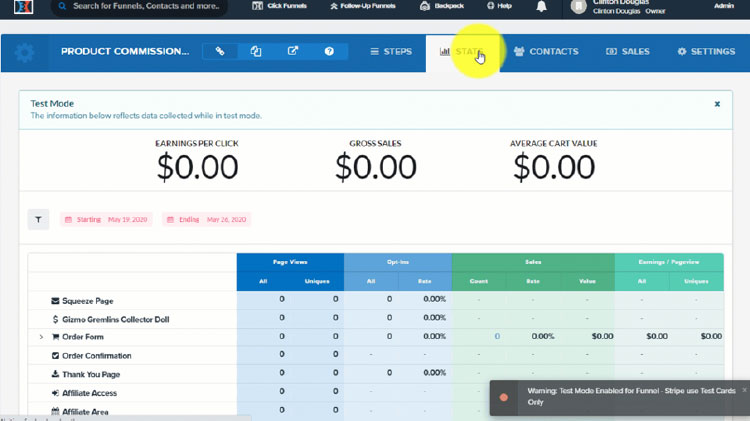
Task: Click the Order Confirmation check icon
Action: tap(55, 355)
